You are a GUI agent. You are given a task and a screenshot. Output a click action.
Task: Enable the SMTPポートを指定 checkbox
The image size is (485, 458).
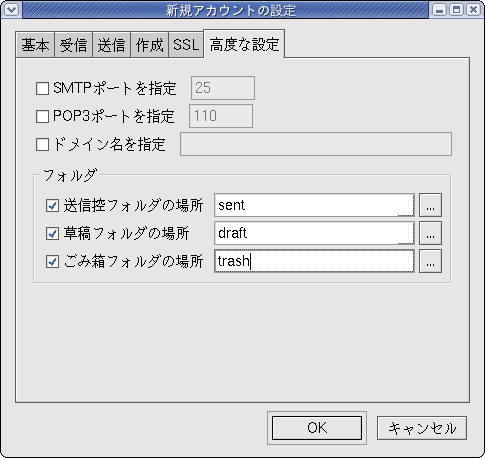[42, 89]
